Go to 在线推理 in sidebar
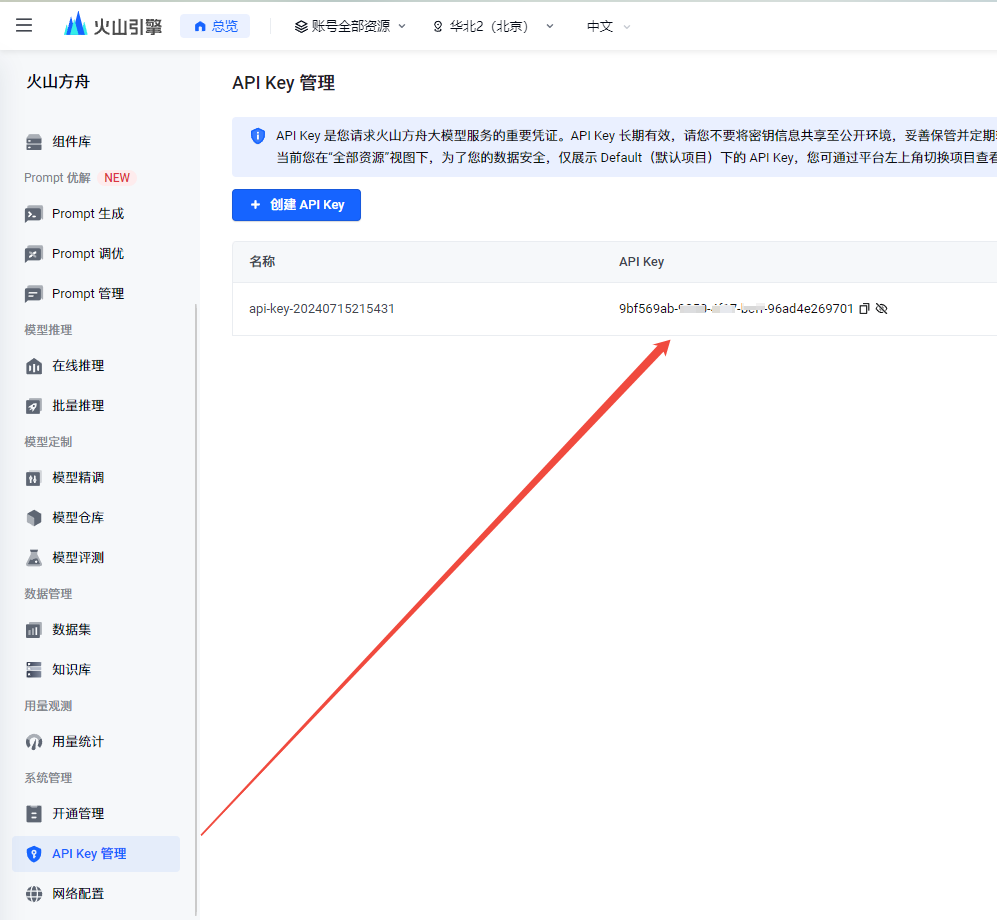The height and width of the screenshot is (920, 997). coord(78,366)
